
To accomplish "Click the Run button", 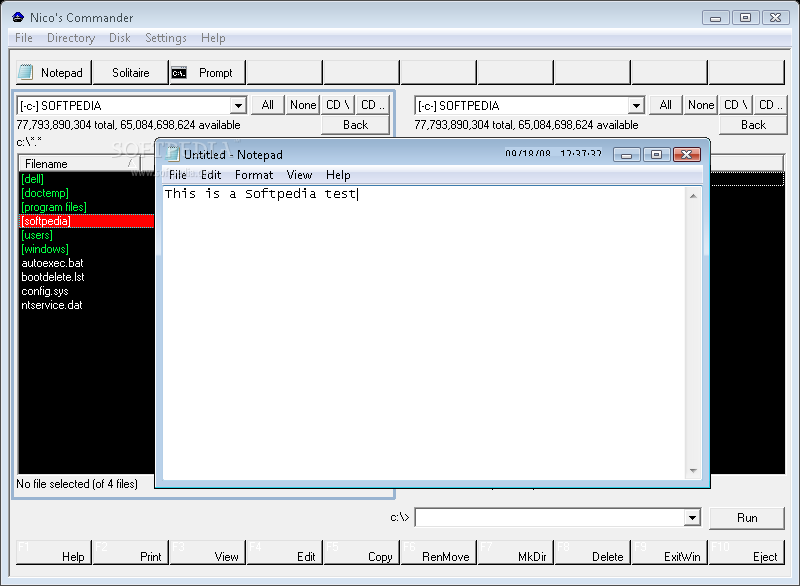I will pyautogui.click(x=747, y=518).
